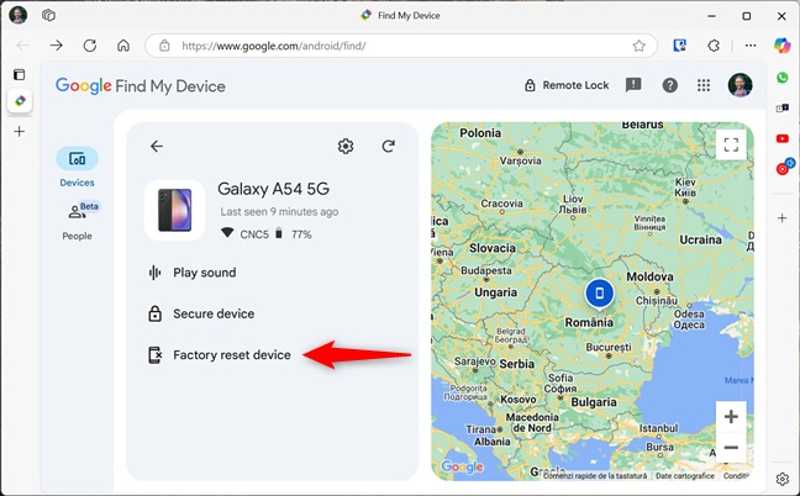The height and width of the screenshot is (496, 800).
Task: Click the Galaxy A54 5G phone thumbnail
Action: 174,210
